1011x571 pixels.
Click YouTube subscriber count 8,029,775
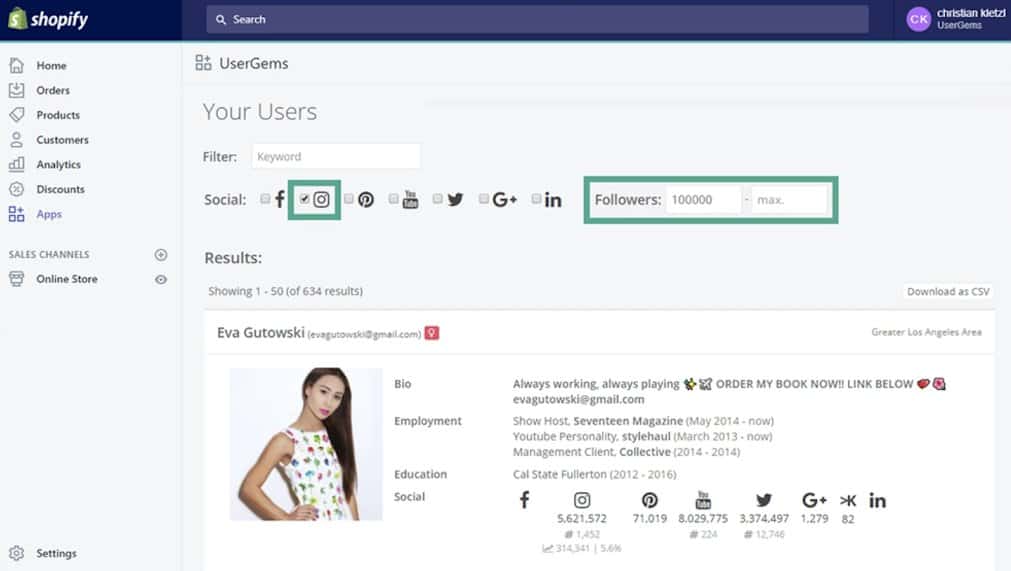[703, 519]
